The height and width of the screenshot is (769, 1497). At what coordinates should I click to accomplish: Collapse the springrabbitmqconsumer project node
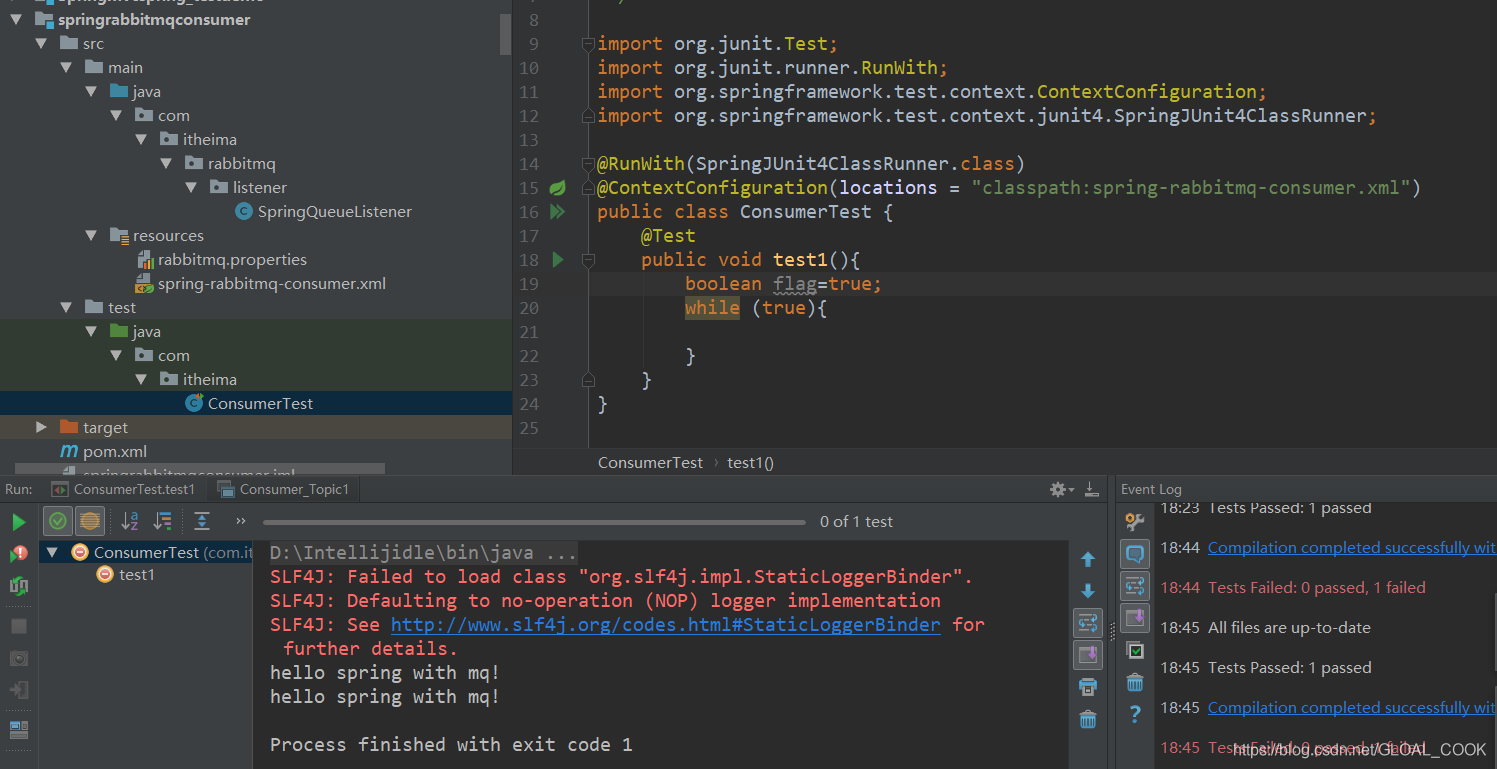(16, 20)
